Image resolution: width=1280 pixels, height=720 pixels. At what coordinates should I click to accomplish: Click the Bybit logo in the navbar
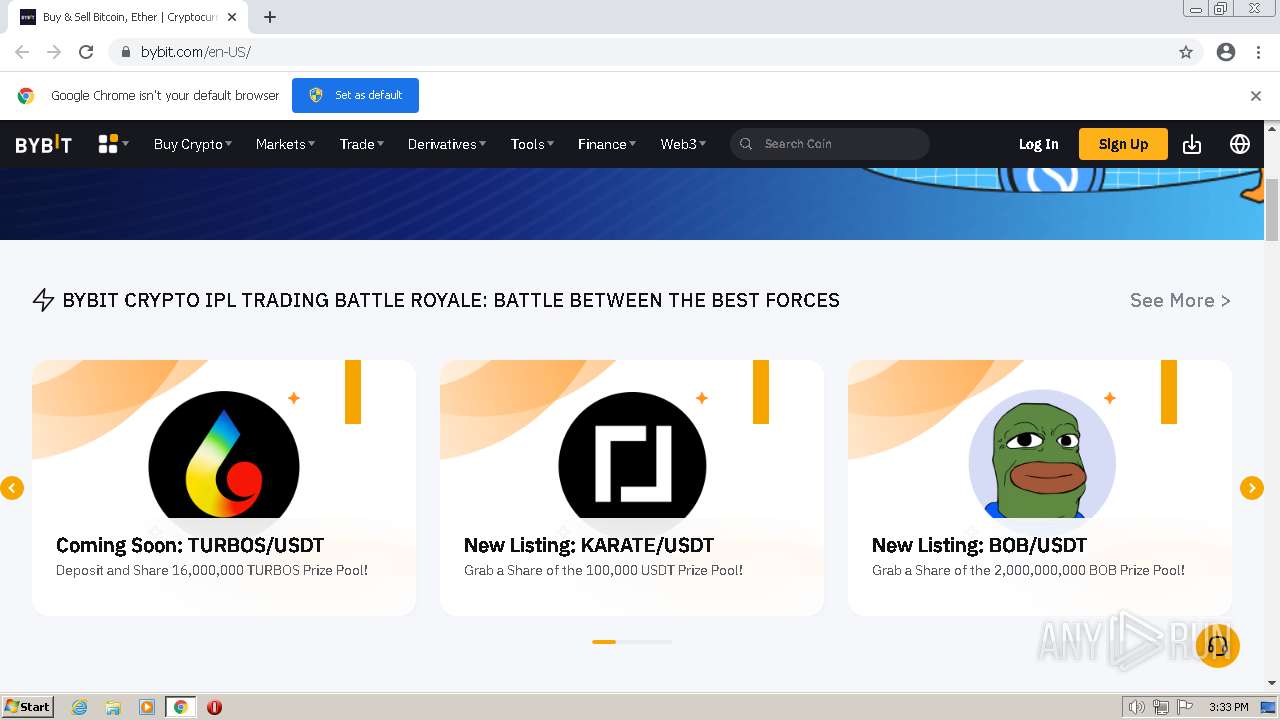[44, 144]
